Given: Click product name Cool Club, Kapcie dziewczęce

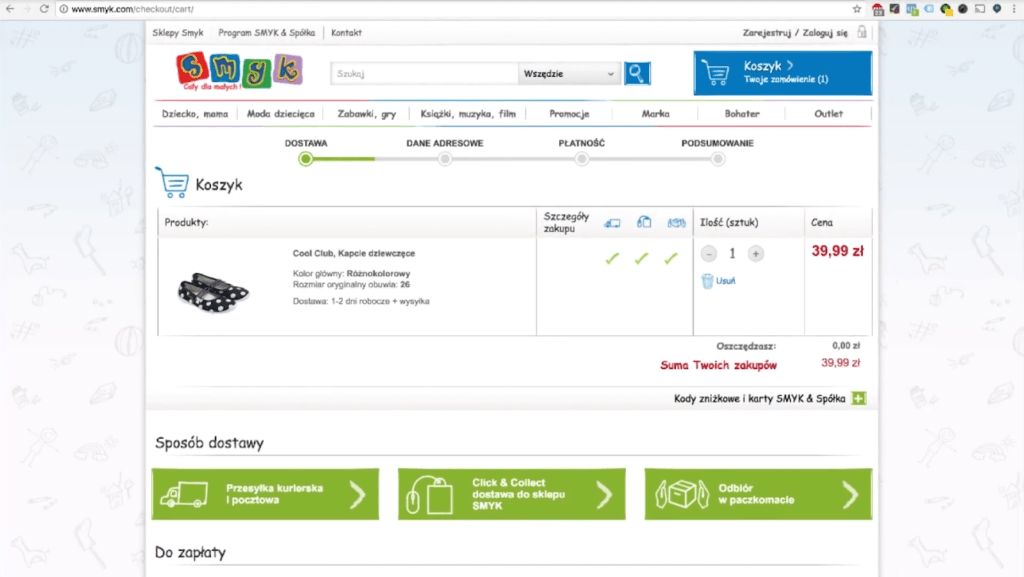Looking at the screenshot, I should [x=353, y=253].
